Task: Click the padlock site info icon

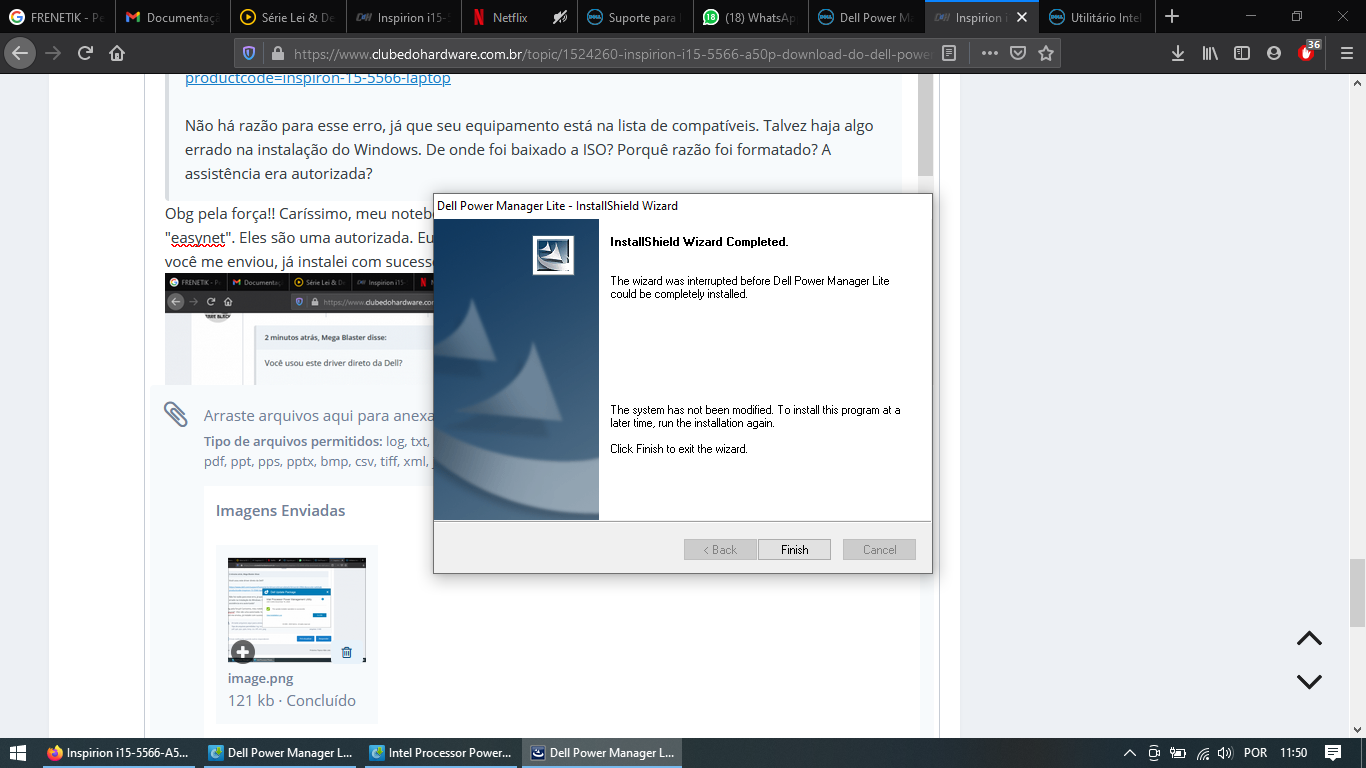Action: click(x=276, y=53)
